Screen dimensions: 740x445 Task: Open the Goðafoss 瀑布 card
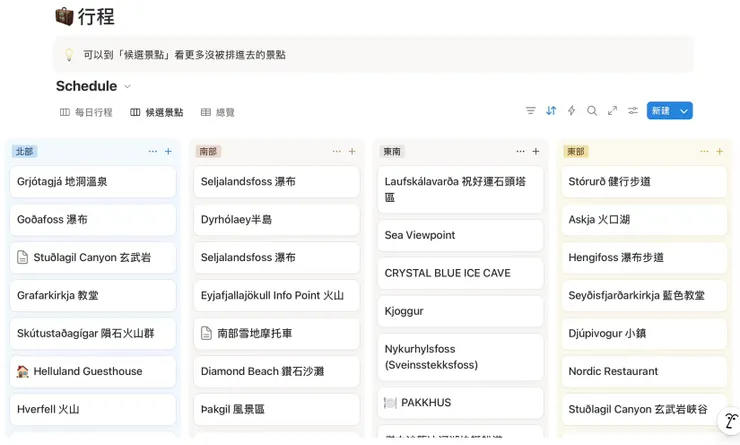(x=93, y=219)
